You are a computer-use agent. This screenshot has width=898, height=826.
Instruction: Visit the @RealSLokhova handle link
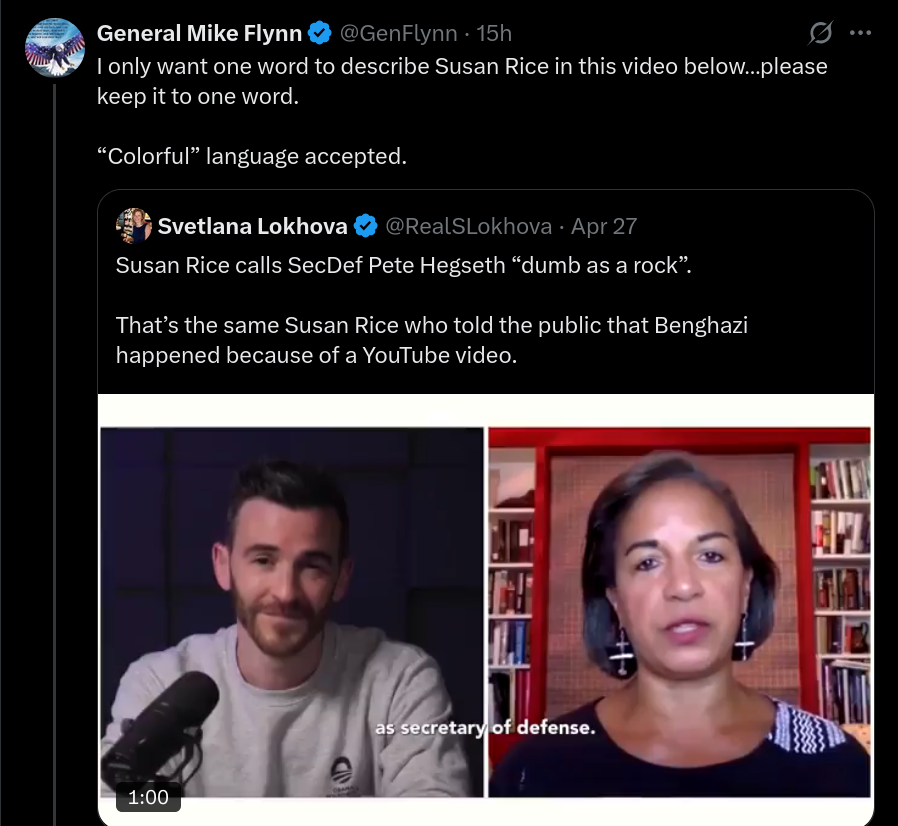pyautogui.click(x=468, y=226)
